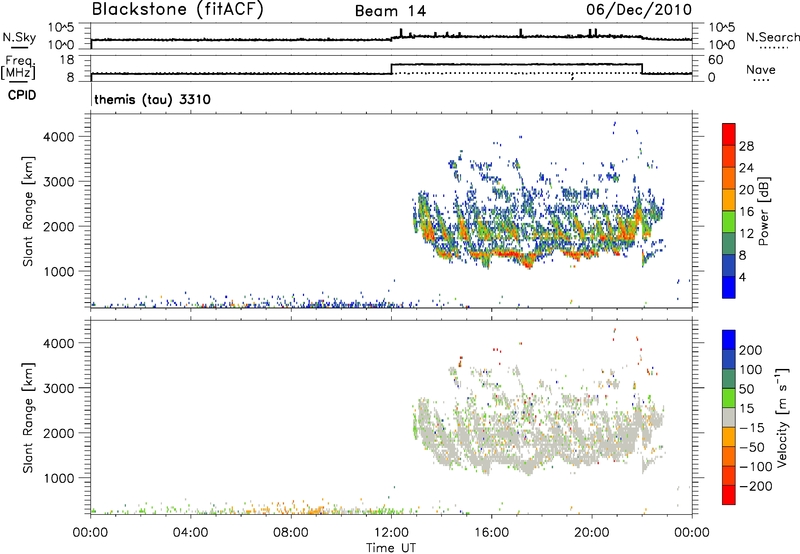Click the left '10^5' noise axis tick
Image resolution: width=800 pixels, height=554 pixels.
point(61,27)
